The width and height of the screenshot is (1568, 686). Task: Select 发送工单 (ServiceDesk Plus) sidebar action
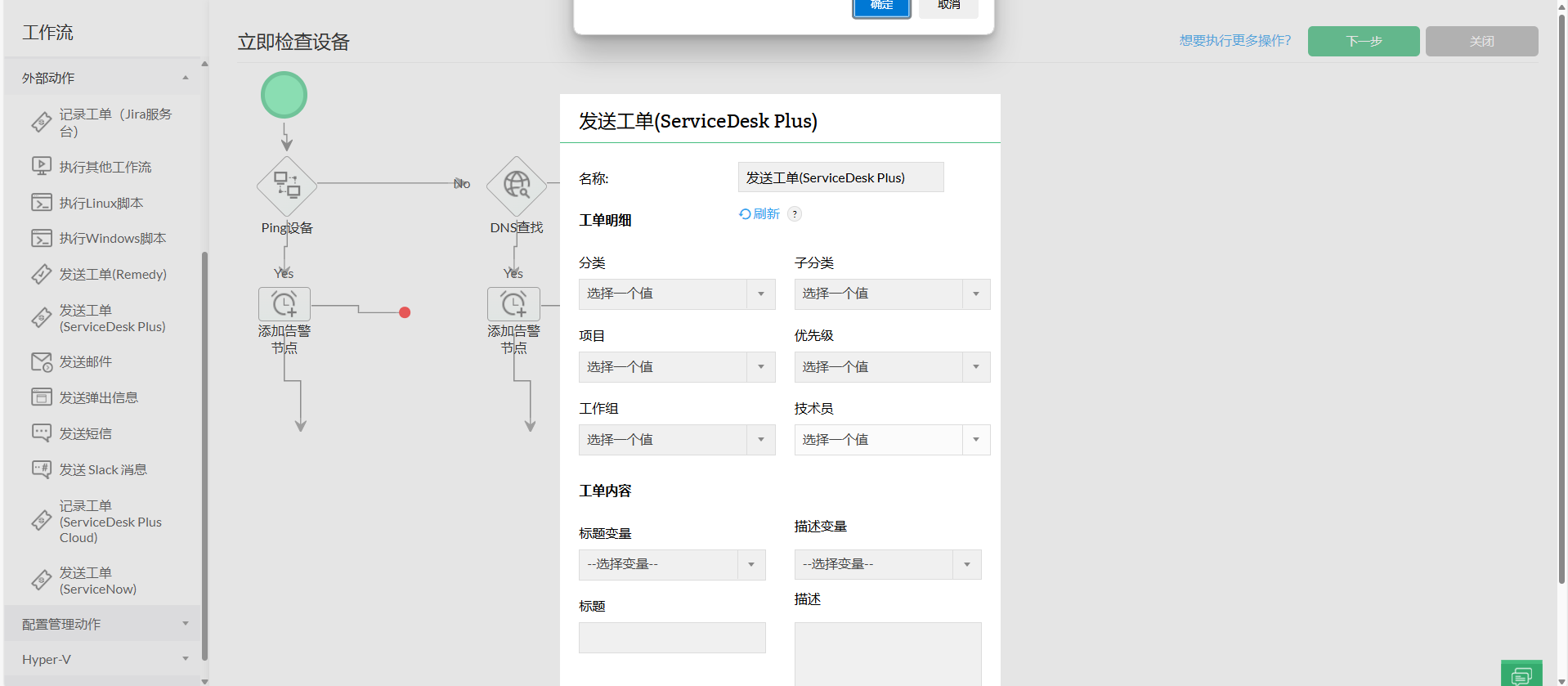113,318
